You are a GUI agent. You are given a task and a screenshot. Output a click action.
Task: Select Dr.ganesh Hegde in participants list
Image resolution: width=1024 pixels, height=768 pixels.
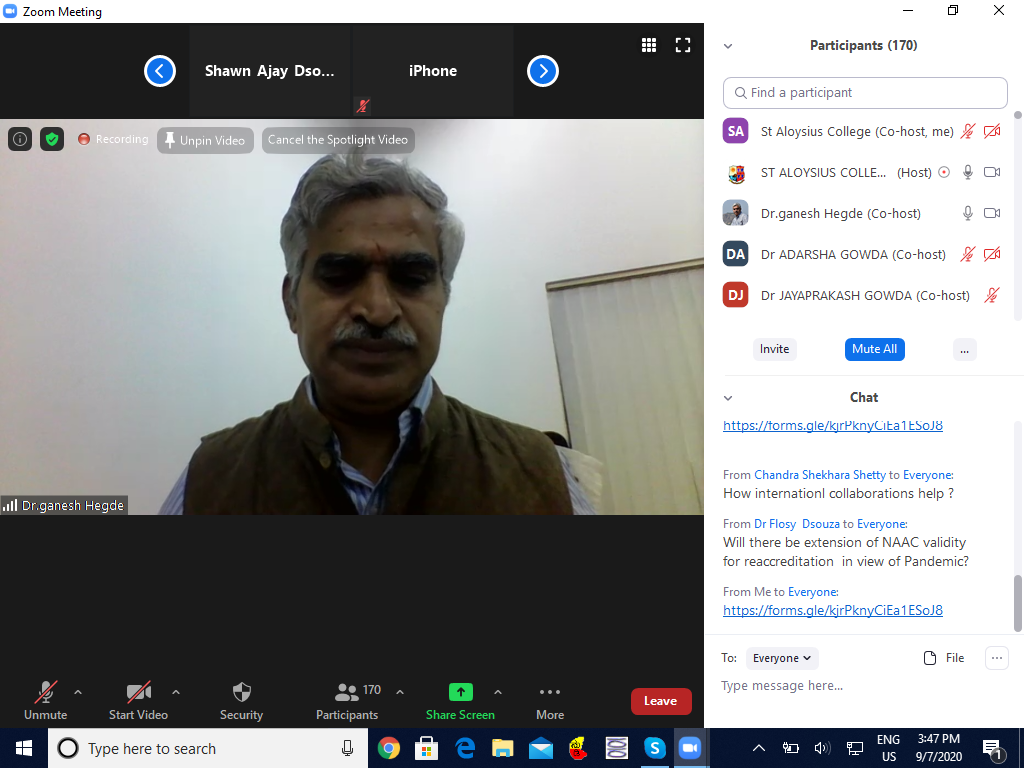pyautogui.click(x=865, y=214)
